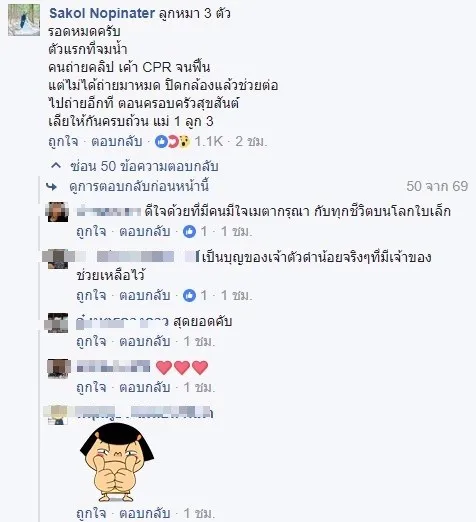
Task: Click the ดูการตอบกลับก่อนหน้านี้ arrow icon
Action: tap(52, 187)
